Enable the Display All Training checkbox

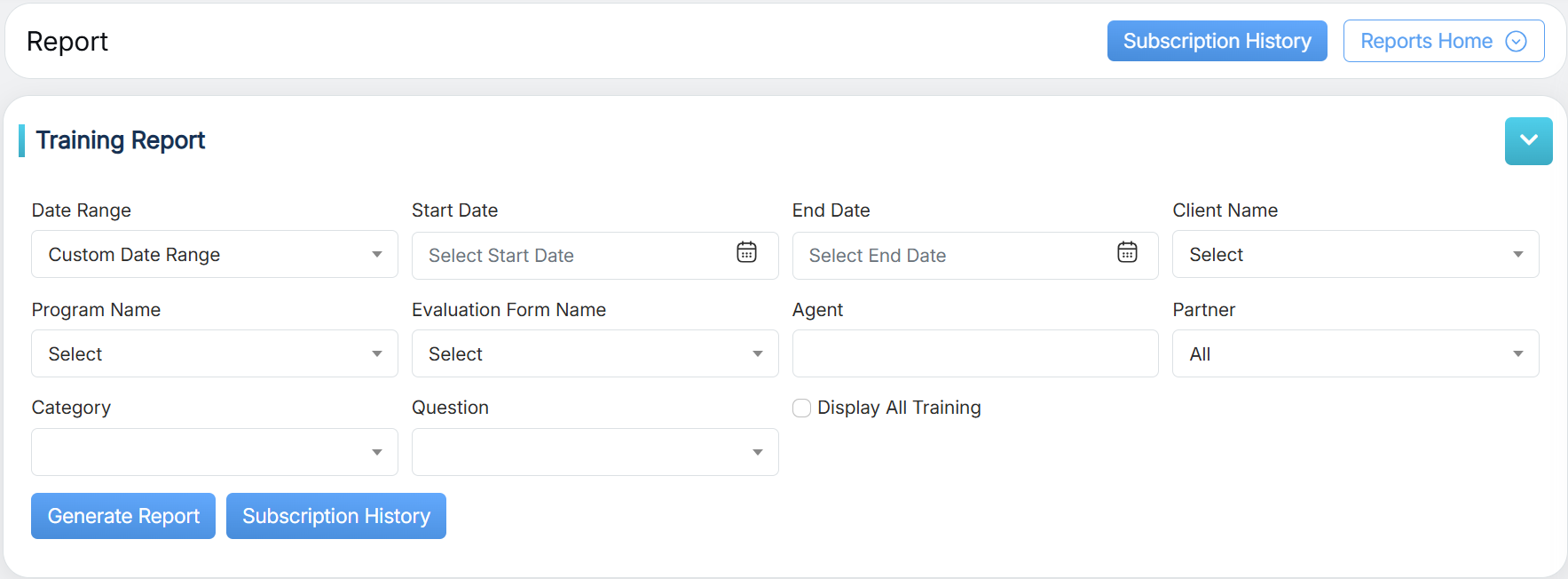[x=801, y=408]
